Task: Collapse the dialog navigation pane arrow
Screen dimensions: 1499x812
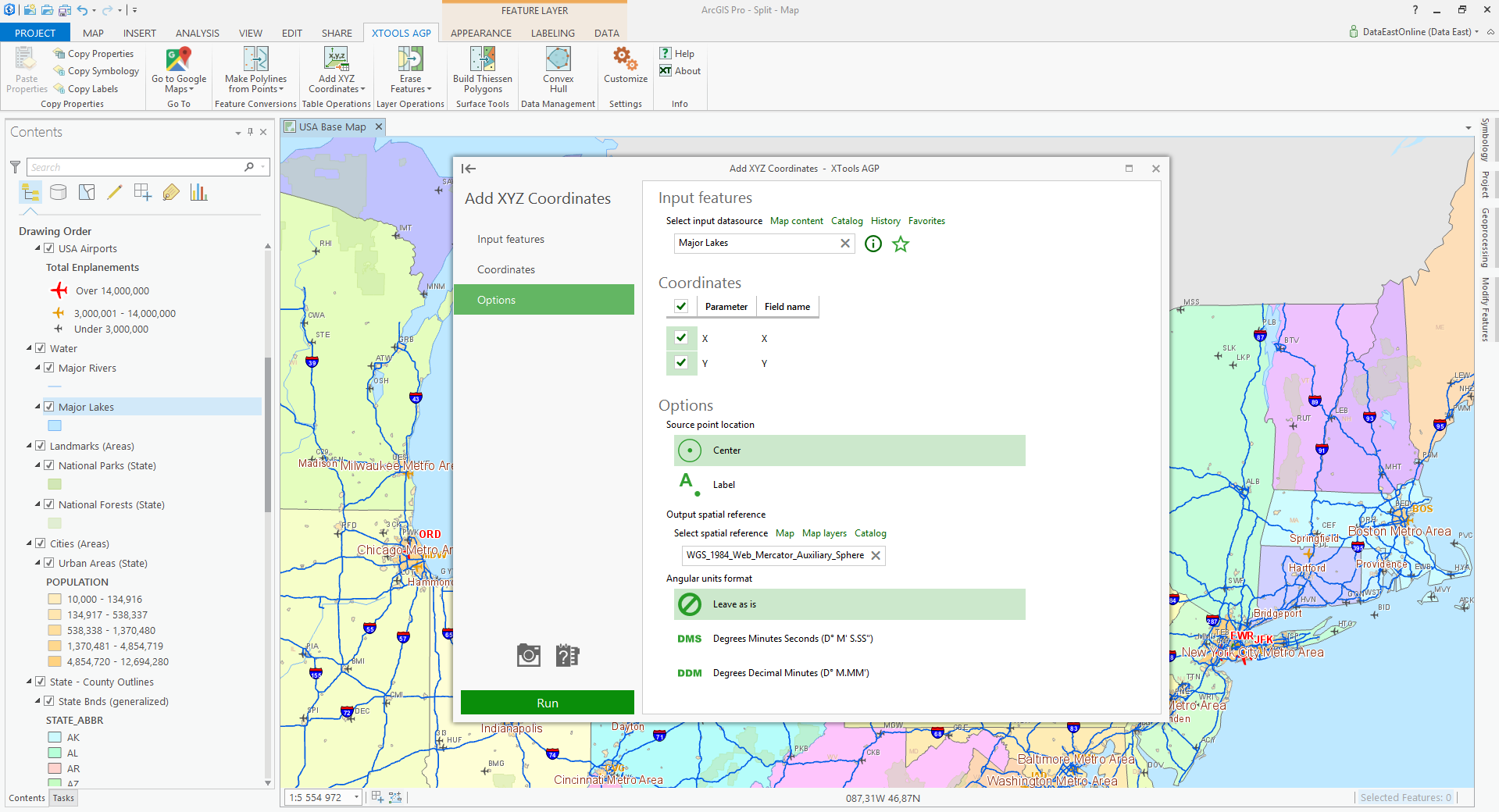Action: [x=469, y=169]
